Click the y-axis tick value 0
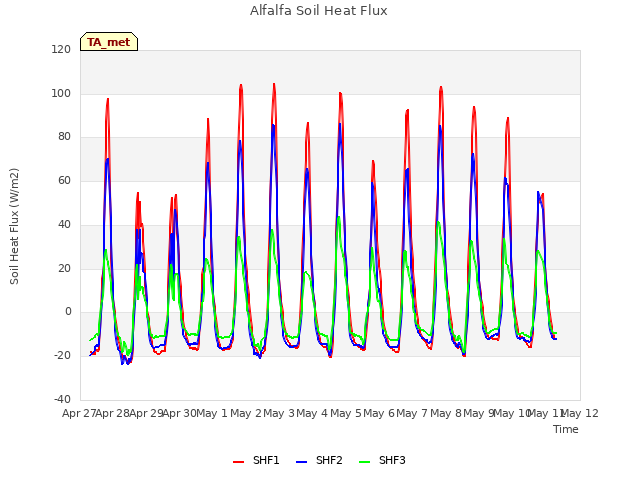Image resolution: width=640 pixels, height=480 pixels. [68, 312]
